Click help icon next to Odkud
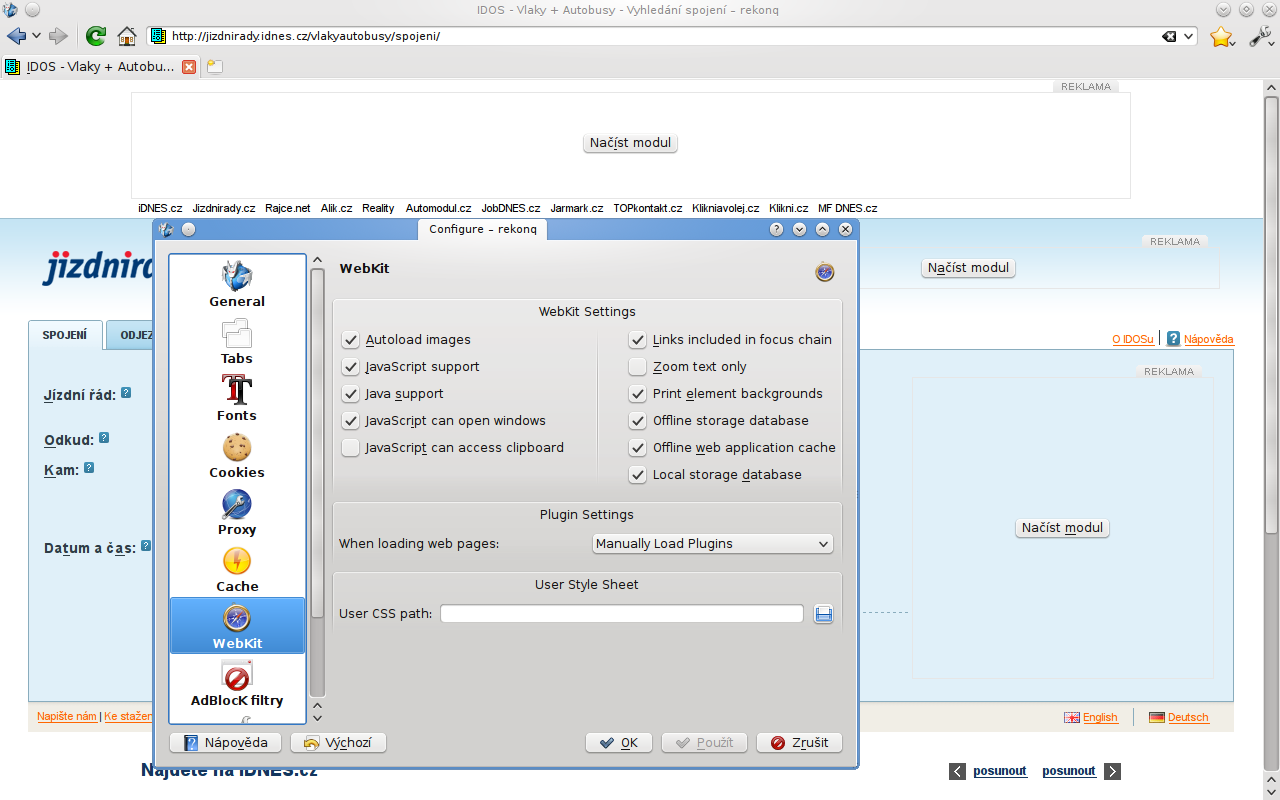The height and width of the screenshot is (800, 1280). coord(104,438)
